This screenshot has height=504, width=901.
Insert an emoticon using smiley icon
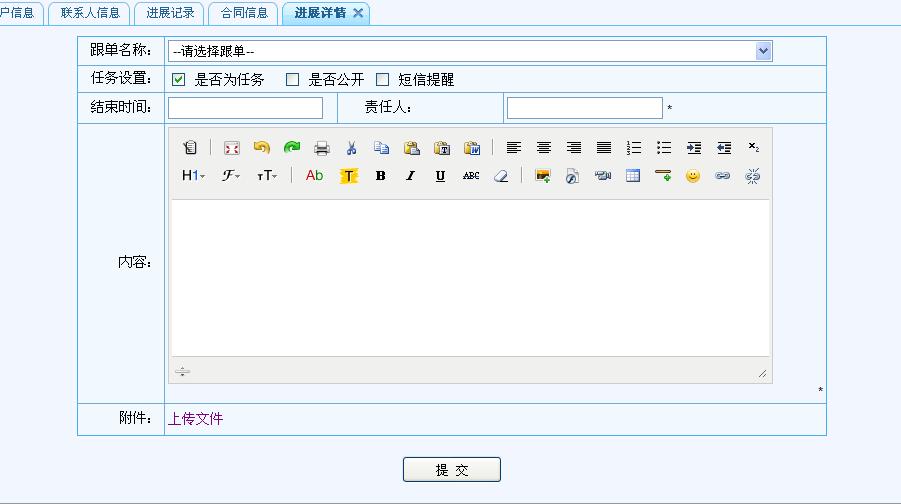(x=692, y=176)
